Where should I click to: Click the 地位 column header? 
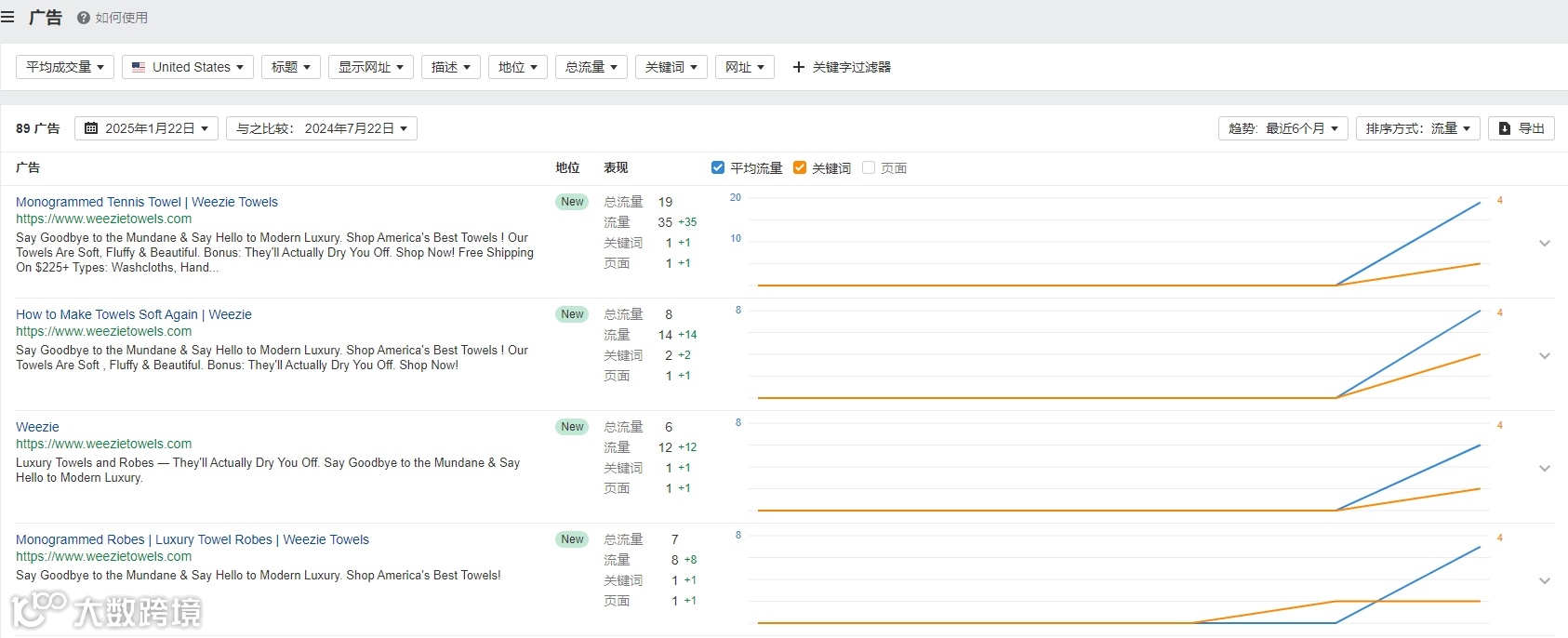click(567, 167)
